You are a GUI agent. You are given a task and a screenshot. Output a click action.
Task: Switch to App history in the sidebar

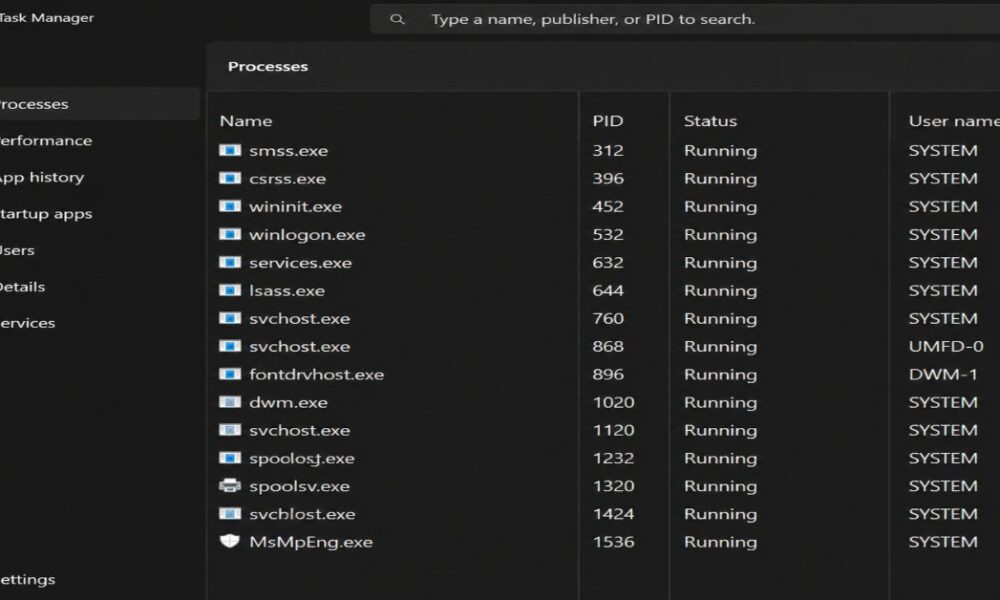42,177
